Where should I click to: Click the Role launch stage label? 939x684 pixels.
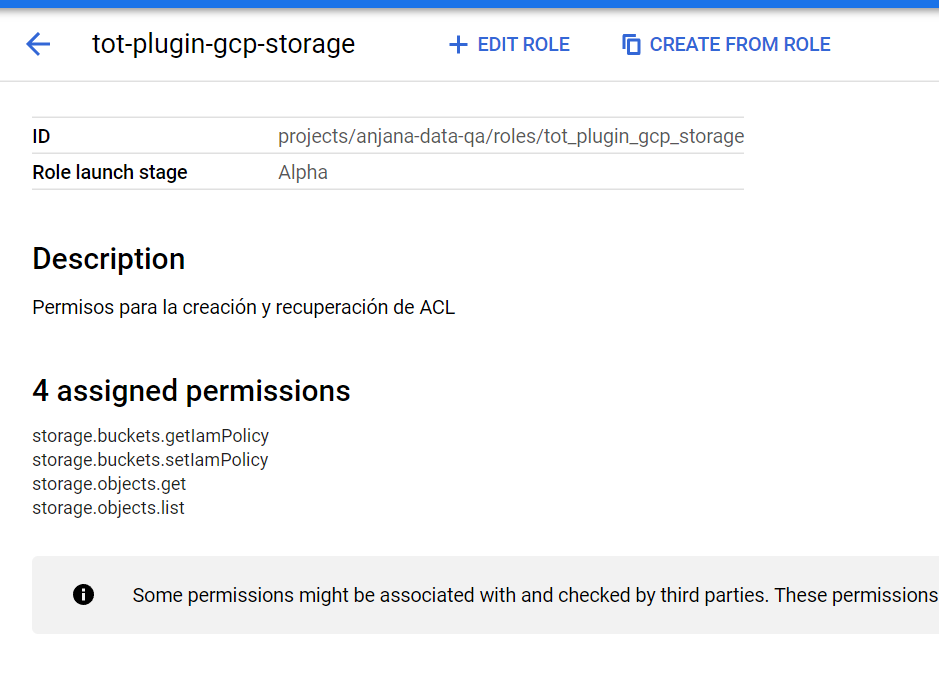click(110, 172)
